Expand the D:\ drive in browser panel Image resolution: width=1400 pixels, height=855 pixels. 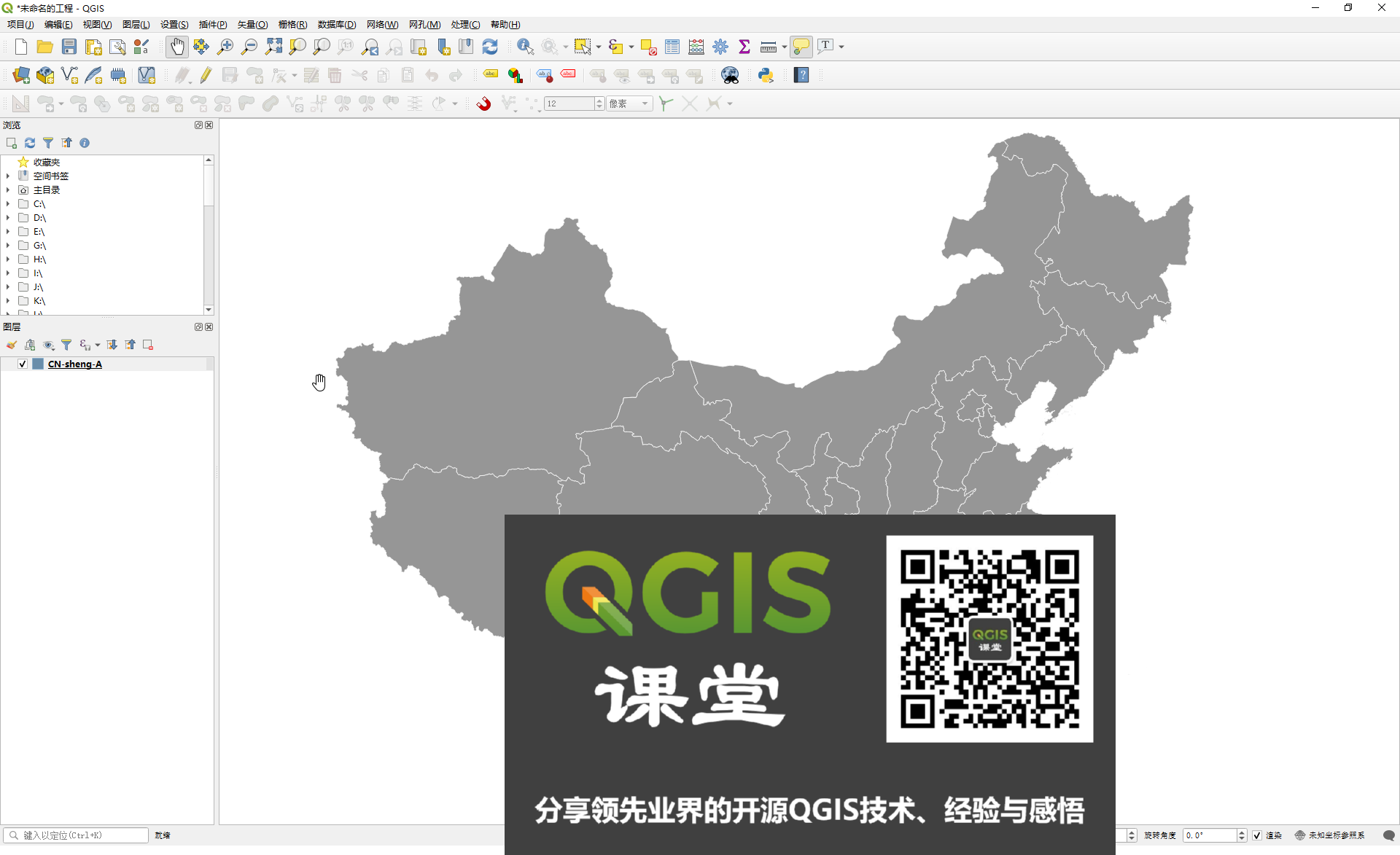pyautogui.click(x=8, y=217)
